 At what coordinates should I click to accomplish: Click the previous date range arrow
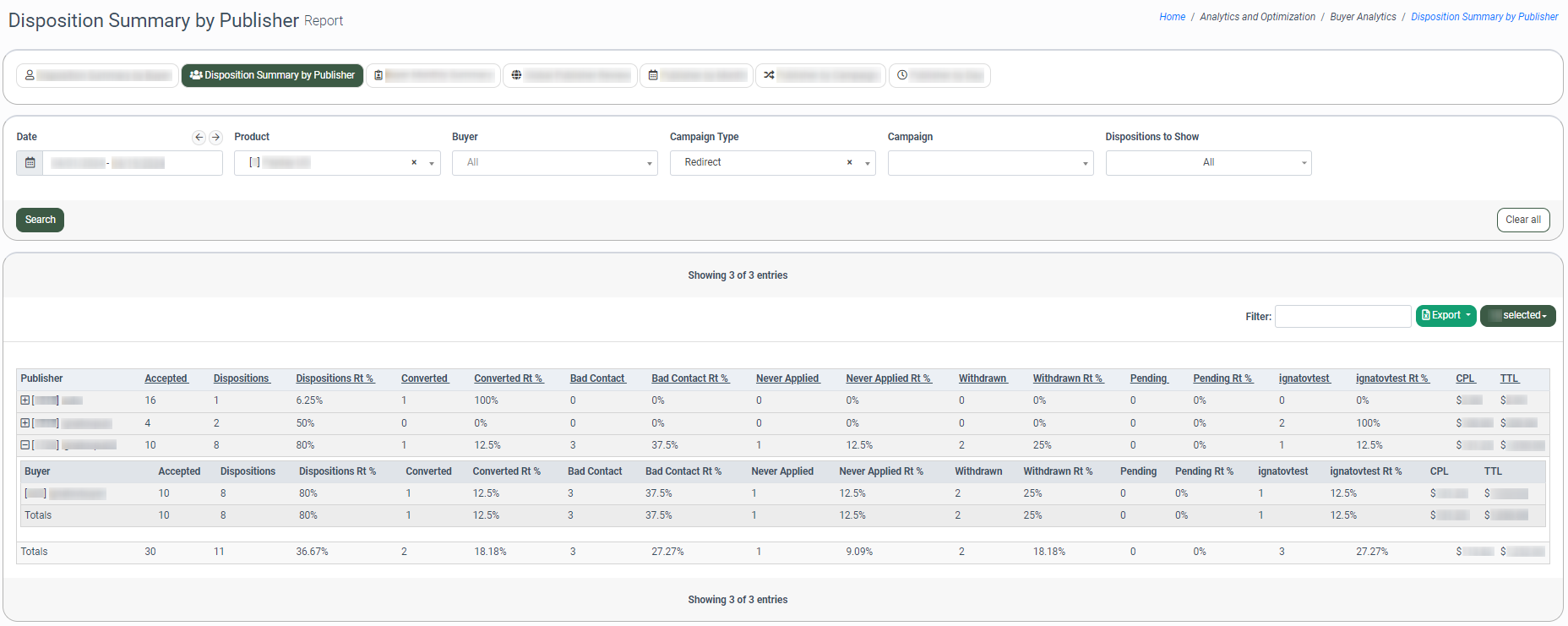pyautogui.click(x=199, y=137)
